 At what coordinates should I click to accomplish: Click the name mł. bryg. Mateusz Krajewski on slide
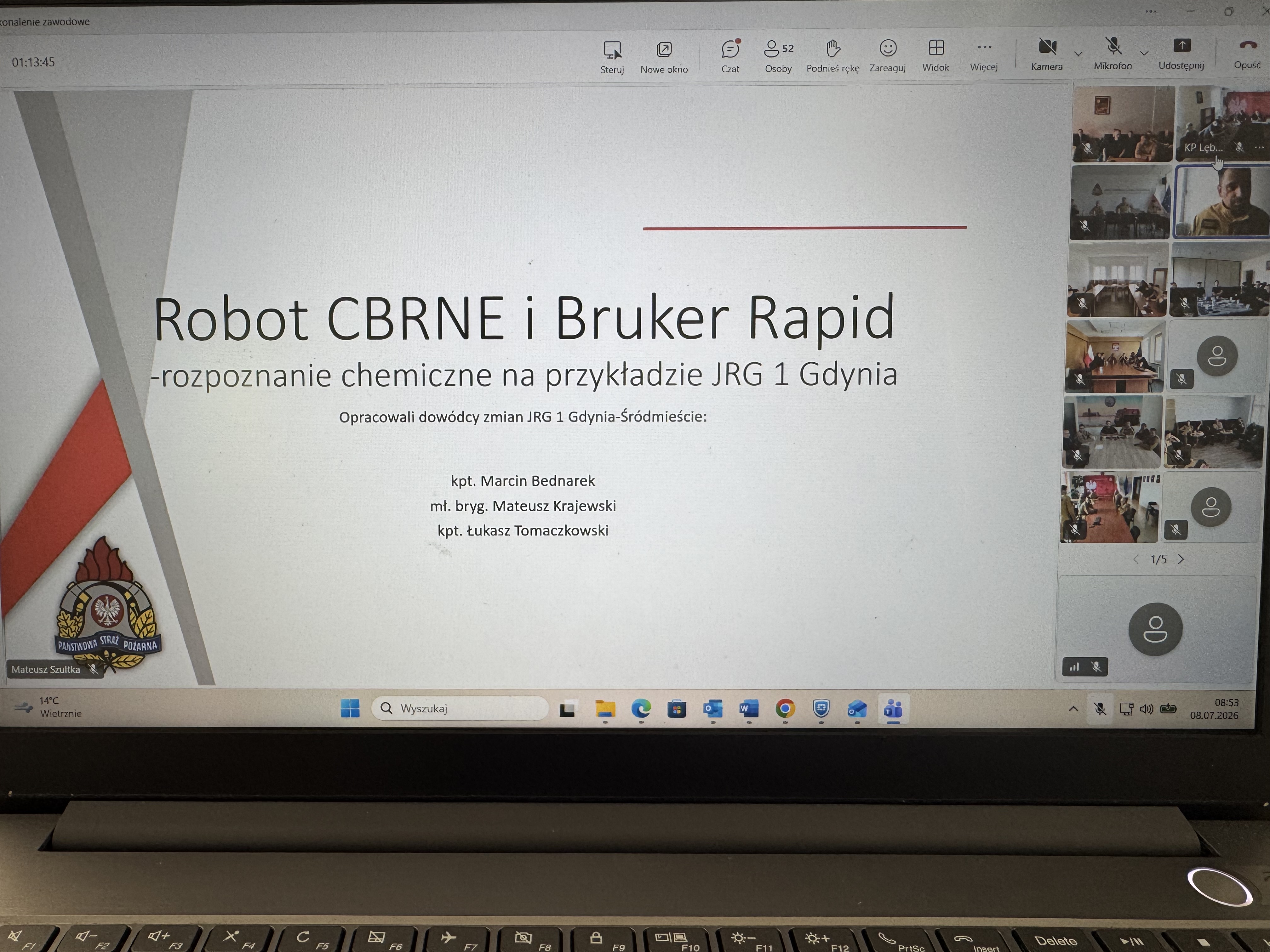(523, 506)
